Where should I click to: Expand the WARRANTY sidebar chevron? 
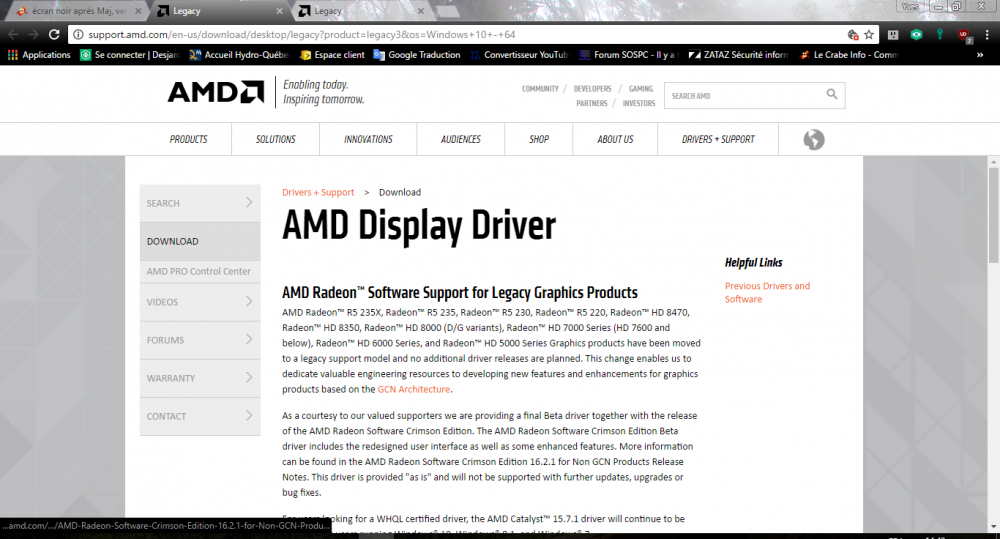click(x=249, y=377)
